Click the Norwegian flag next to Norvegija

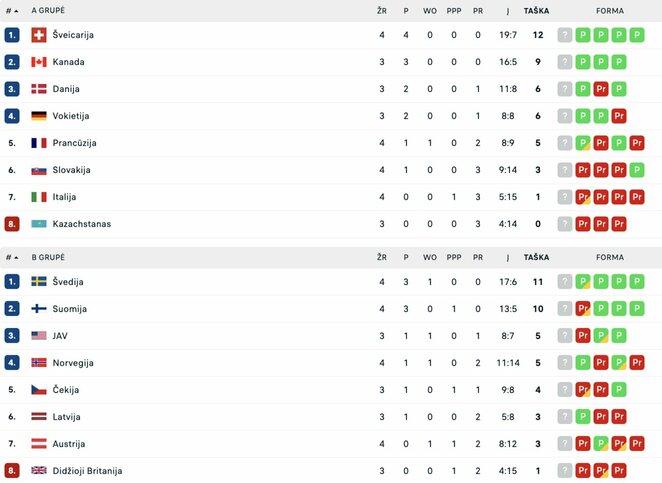(x=39, y=363)
